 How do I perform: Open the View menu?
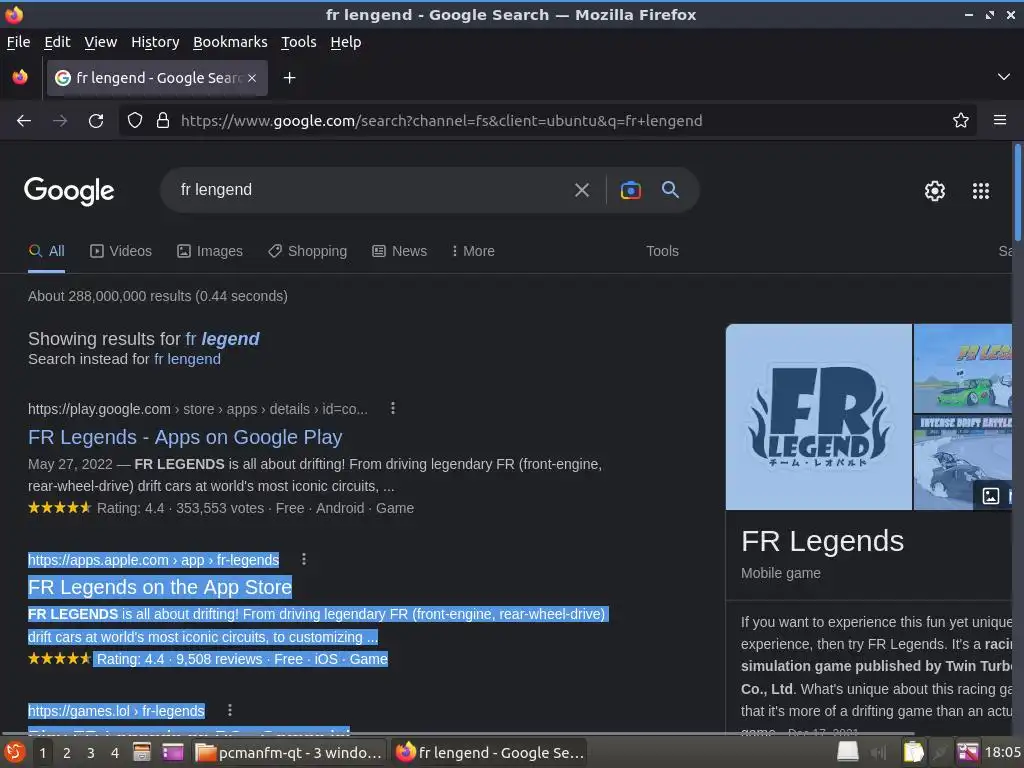(x=101, y=42)
